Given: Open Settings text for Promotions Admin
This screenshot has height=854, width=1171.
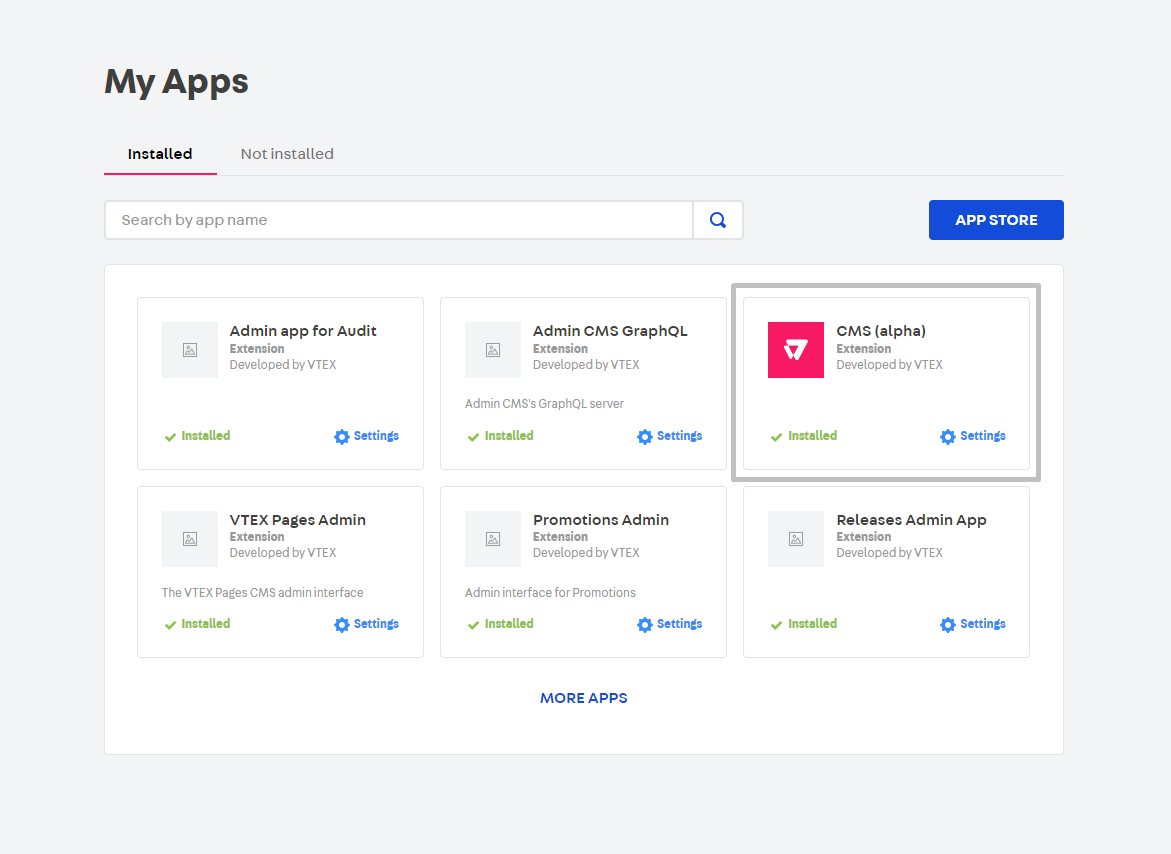Looking at the screenshot, I should tap(680, 624).
